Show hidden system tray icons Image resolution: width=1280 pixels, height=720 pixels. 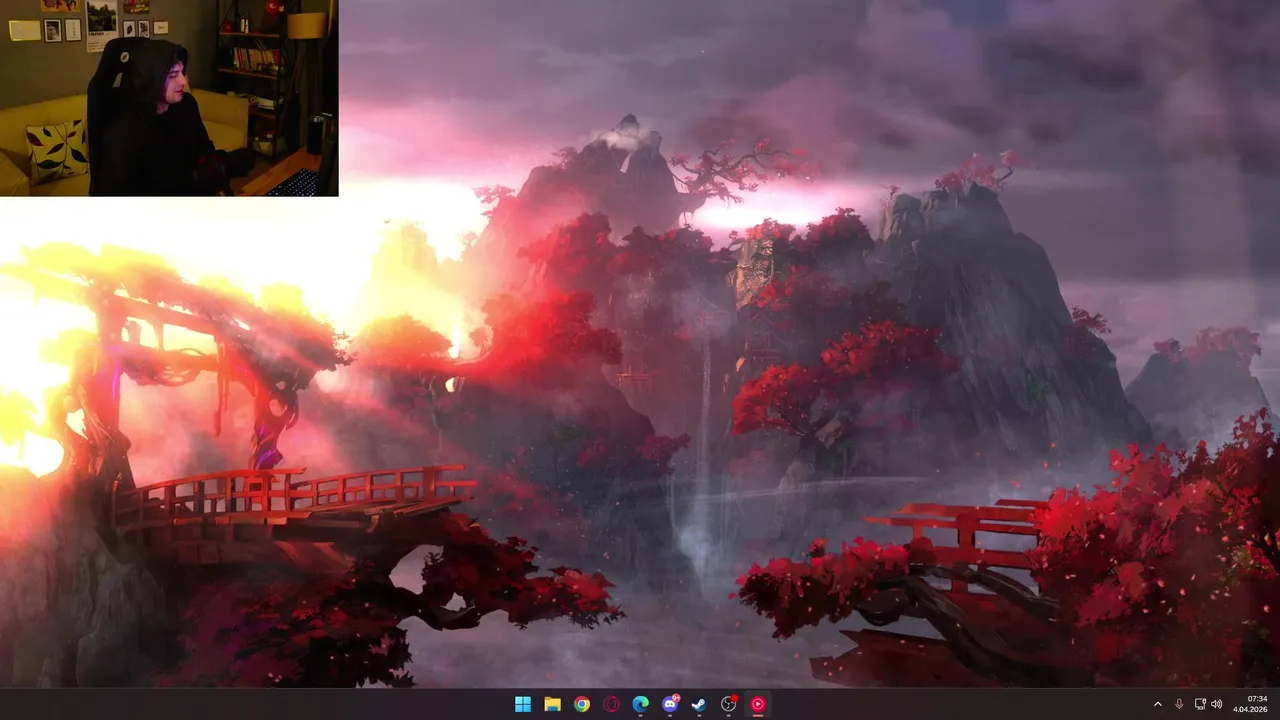(x=1158, y=704)
